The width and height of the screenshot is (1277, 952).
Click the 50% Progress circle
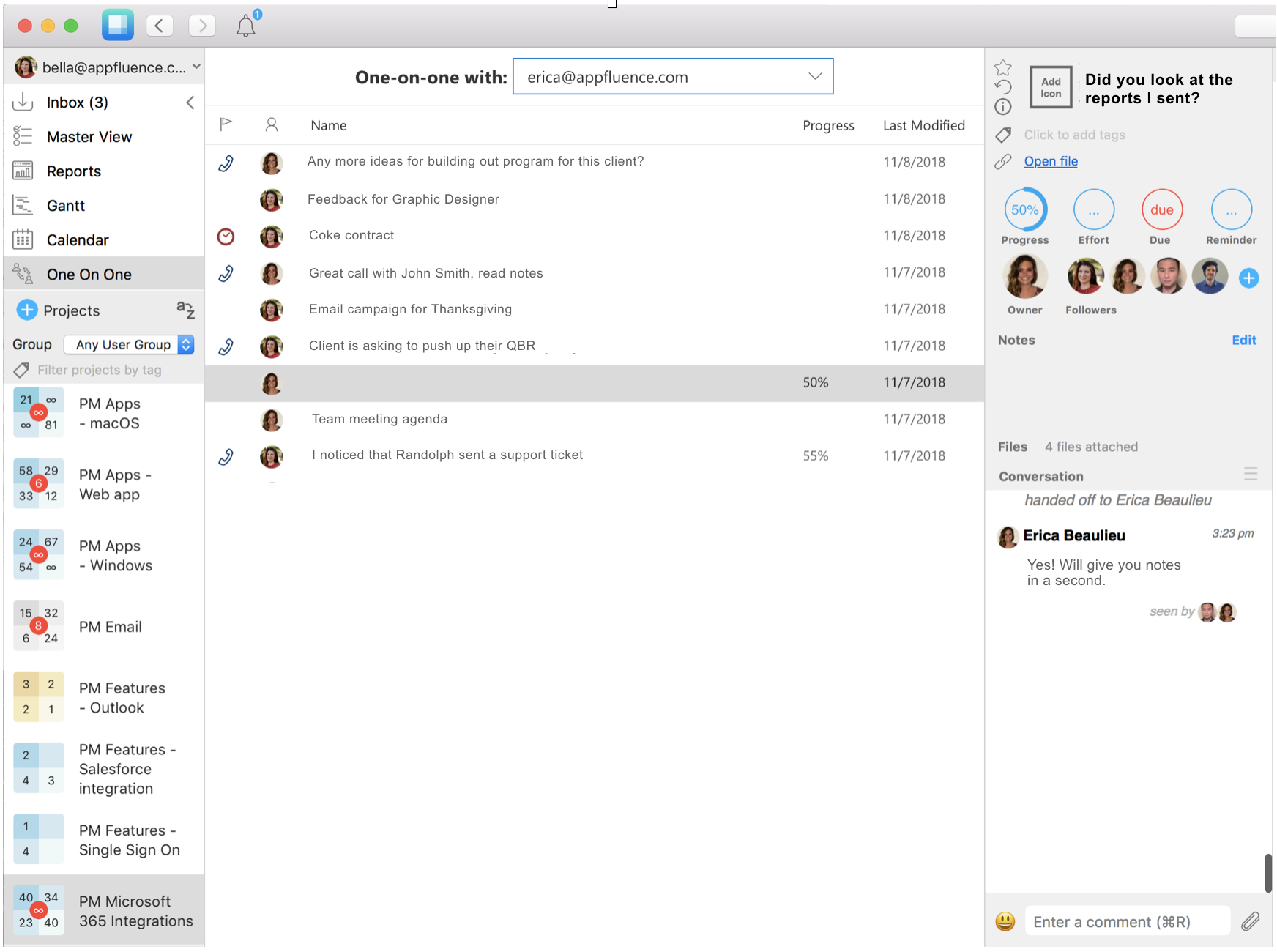click(1025, 210)
